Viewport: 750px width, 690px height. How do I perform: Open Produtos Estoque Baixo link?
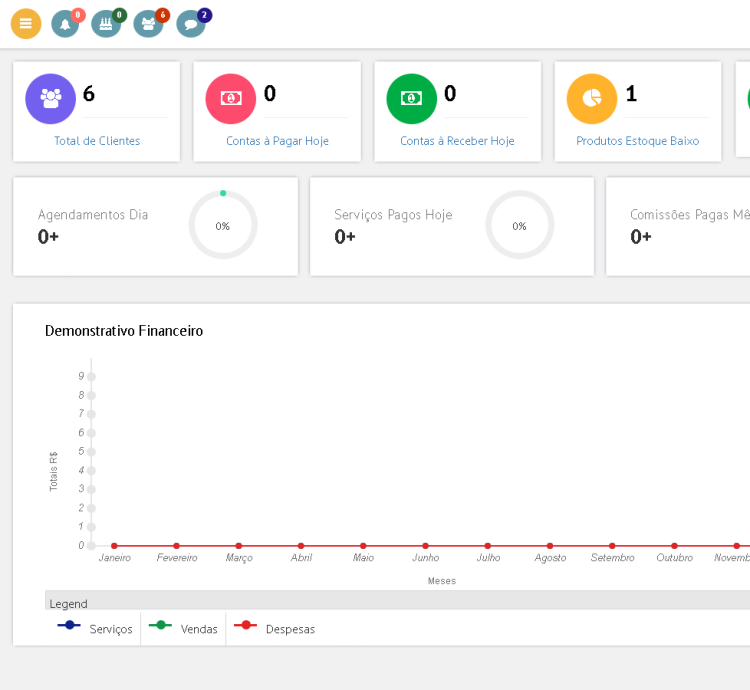coord(637,141)
